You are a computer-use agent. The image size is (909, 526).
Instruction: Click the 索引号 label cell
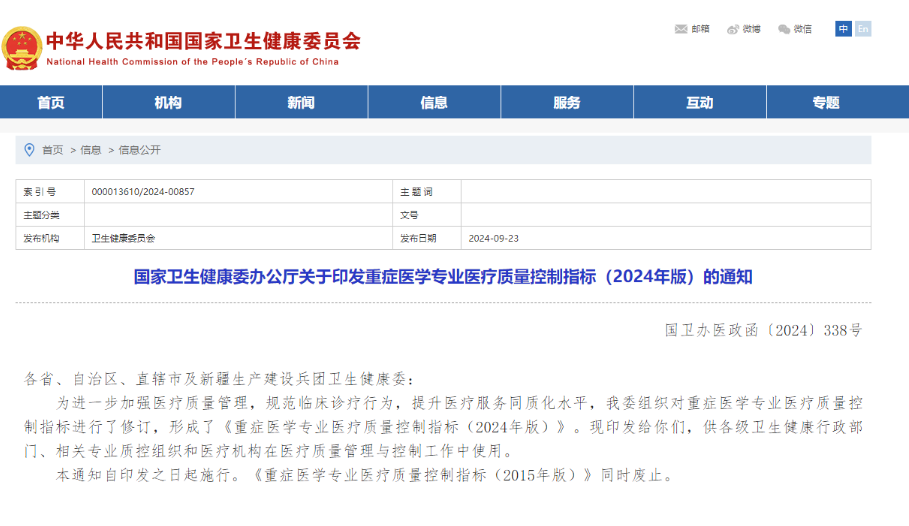pyautogui.click(x=50, y=191)
